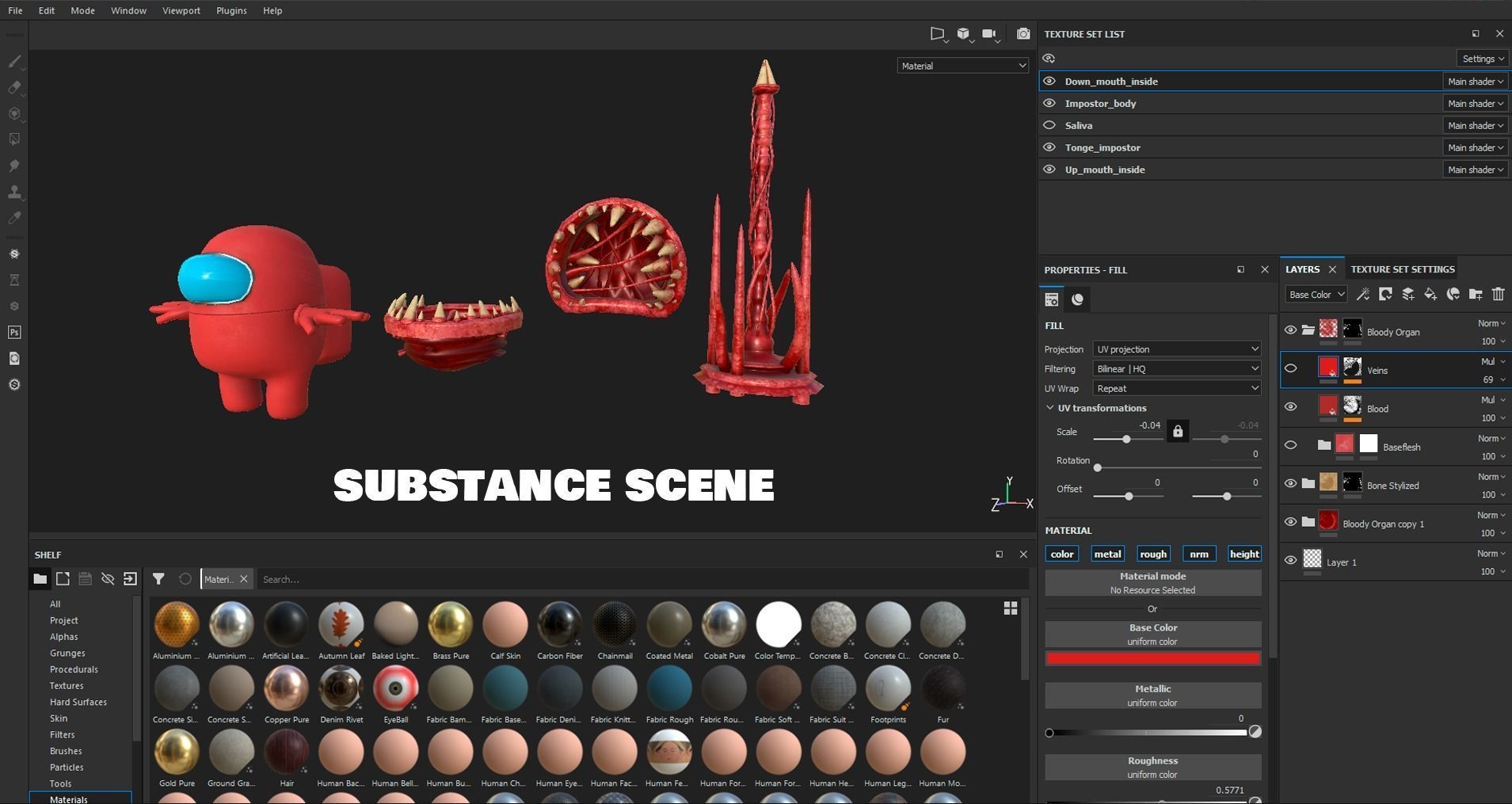Click the camera screenshot icon above the viewport
The image size is (1512, 804).
(x=1023, y=34)
